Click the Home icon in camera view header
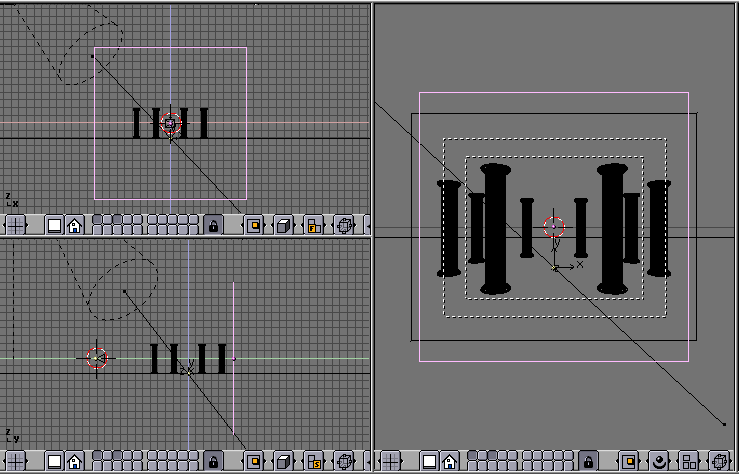This screenshot has width=739, height=474. pos(448,461)
